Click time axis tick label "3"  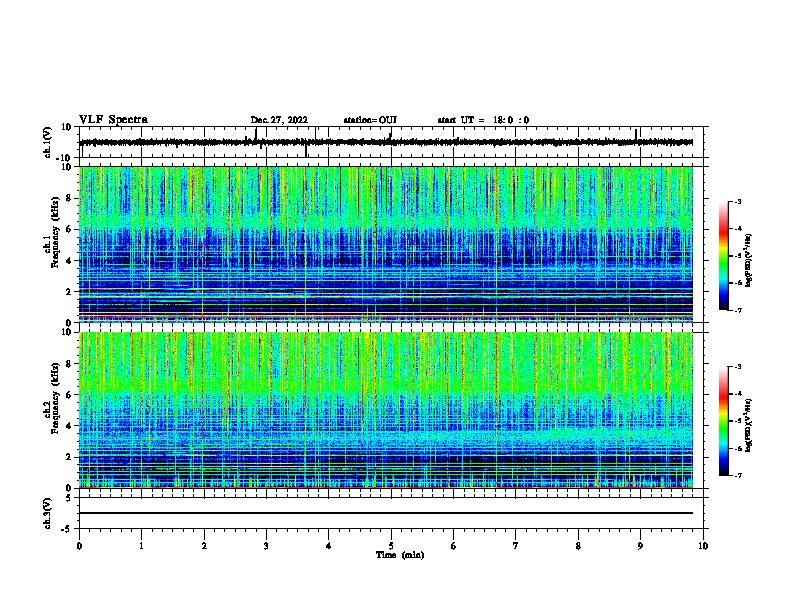pyautogui.click(x=266, y=546)
